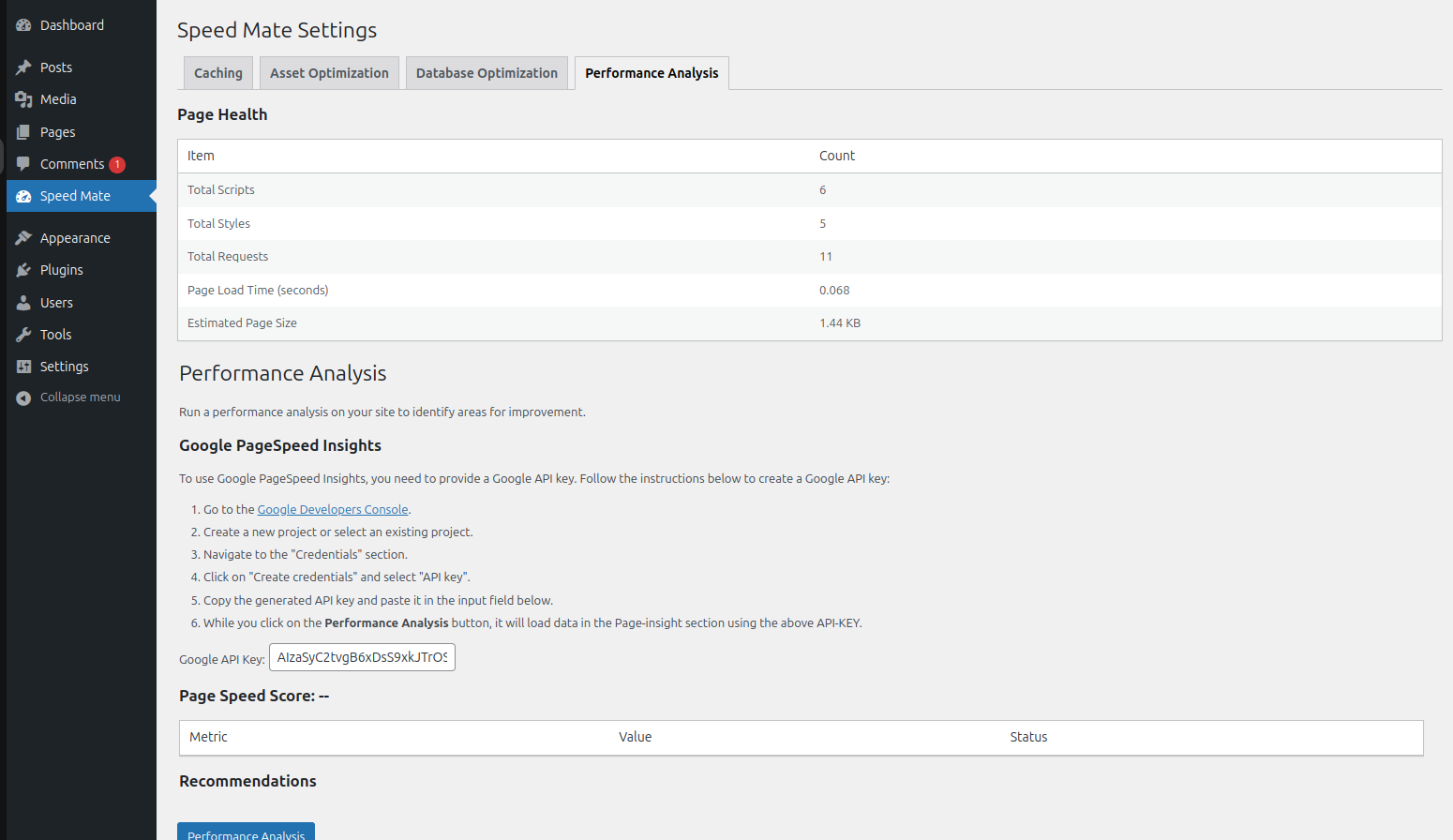This screenshot has width=1453, height=840.
Task: Click the Total Requests row label
Action: click(228, 257)
